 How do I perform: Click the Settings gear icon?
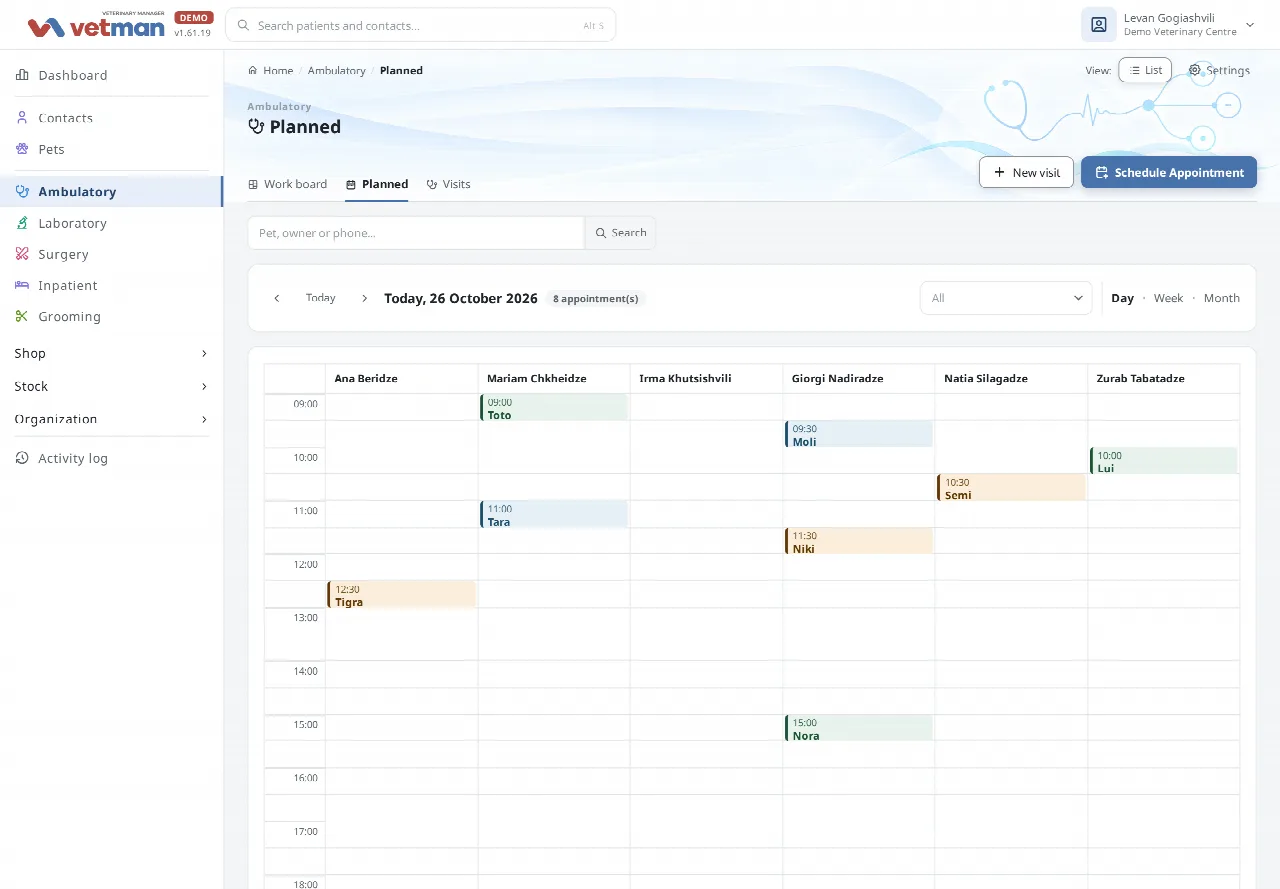(1194, 70)
